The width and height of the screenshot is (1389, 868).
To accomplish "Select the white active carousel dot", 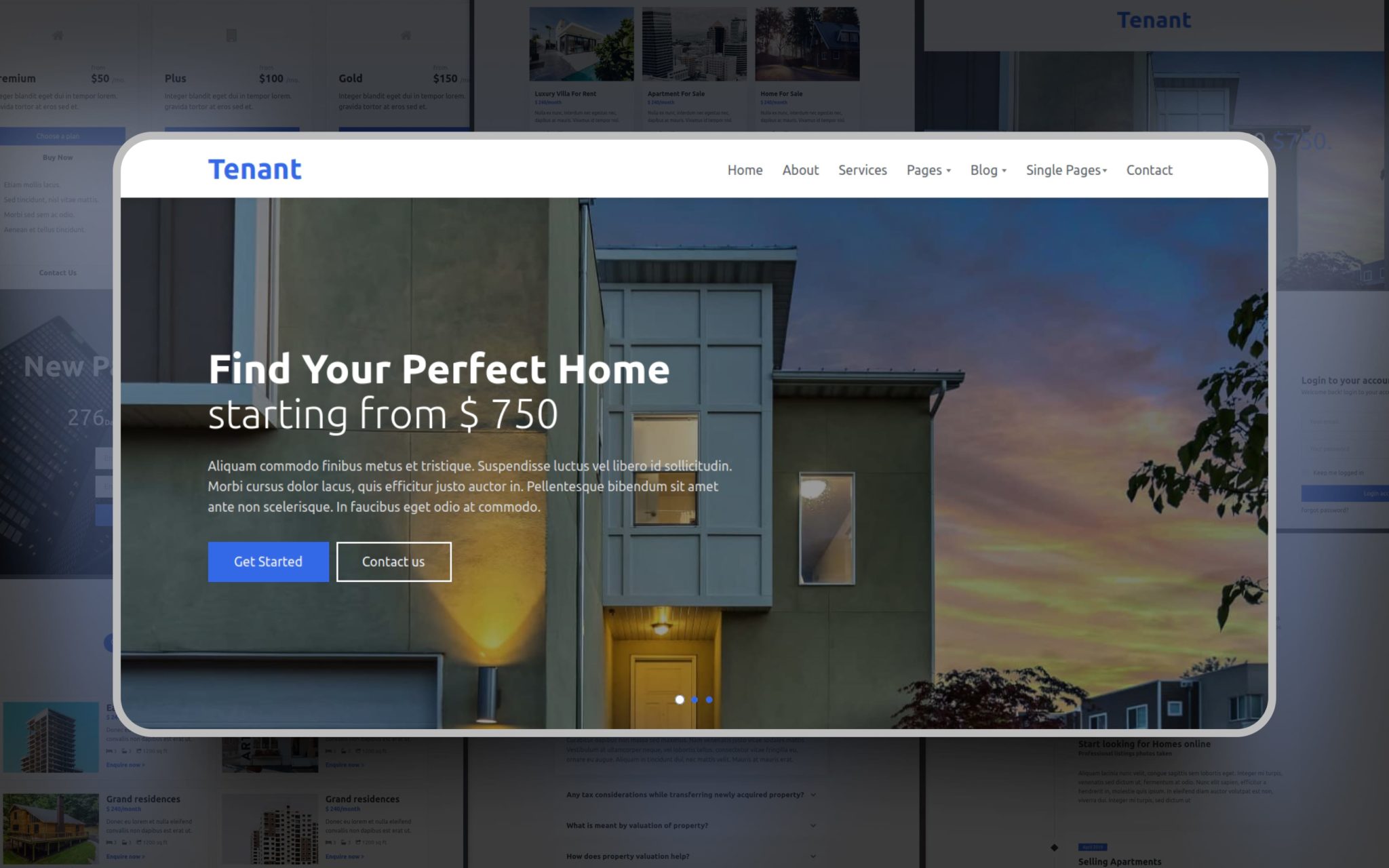I will click(680, 700).
